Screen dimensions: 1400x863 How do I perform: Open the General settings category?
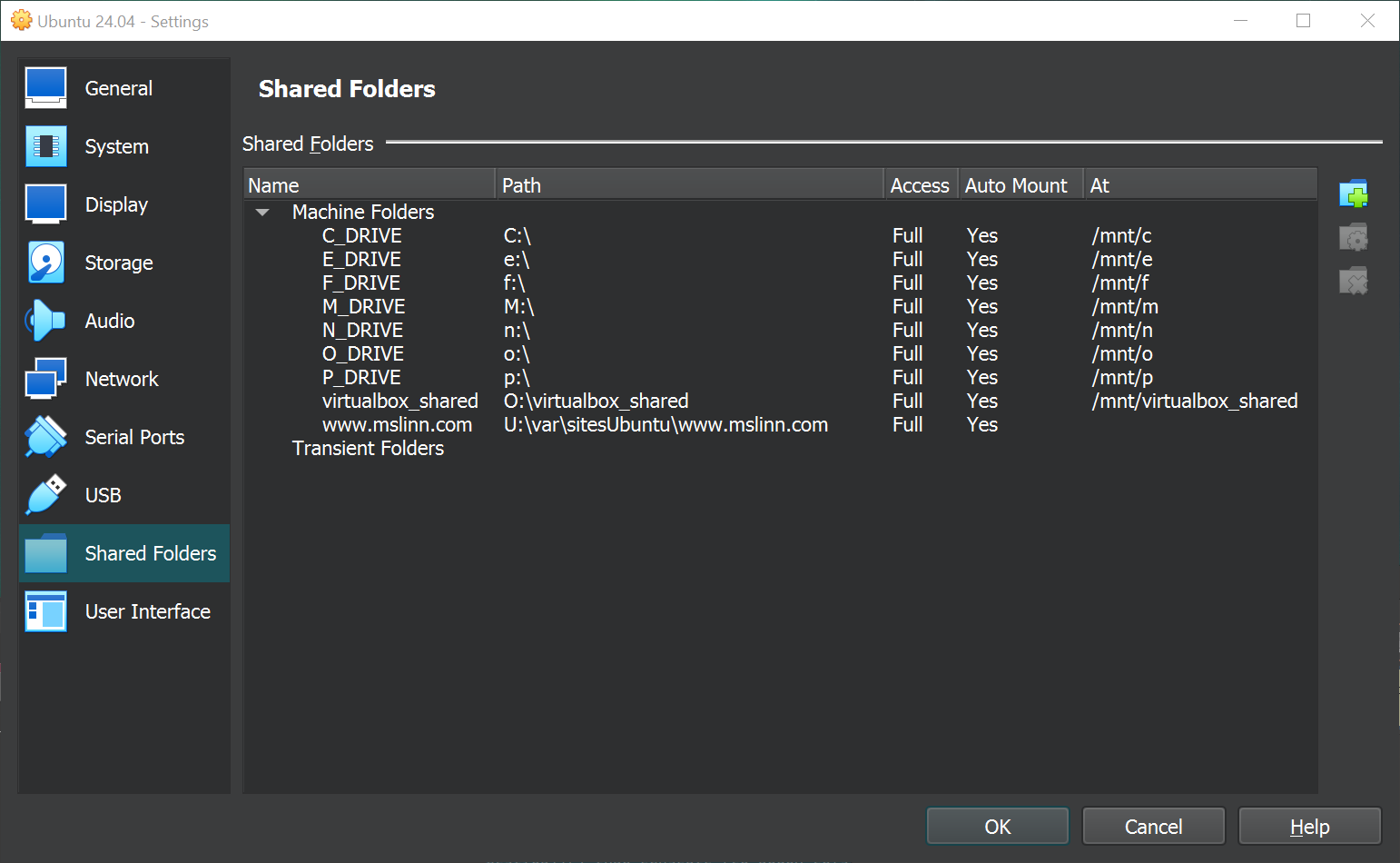(x=118, y=88)
